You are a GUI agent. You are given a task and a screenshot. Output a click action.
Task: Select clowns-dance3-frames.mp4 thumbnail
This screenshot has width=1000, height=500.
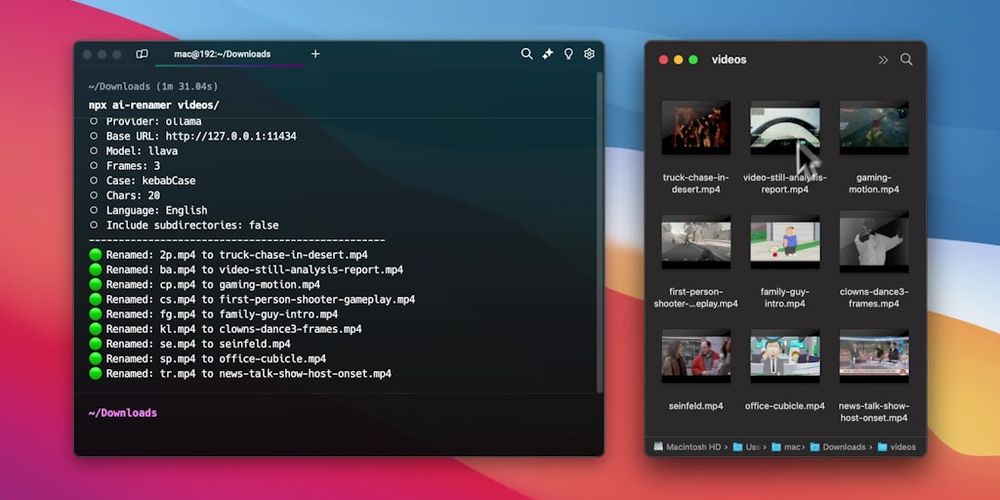tap(874, 242)
